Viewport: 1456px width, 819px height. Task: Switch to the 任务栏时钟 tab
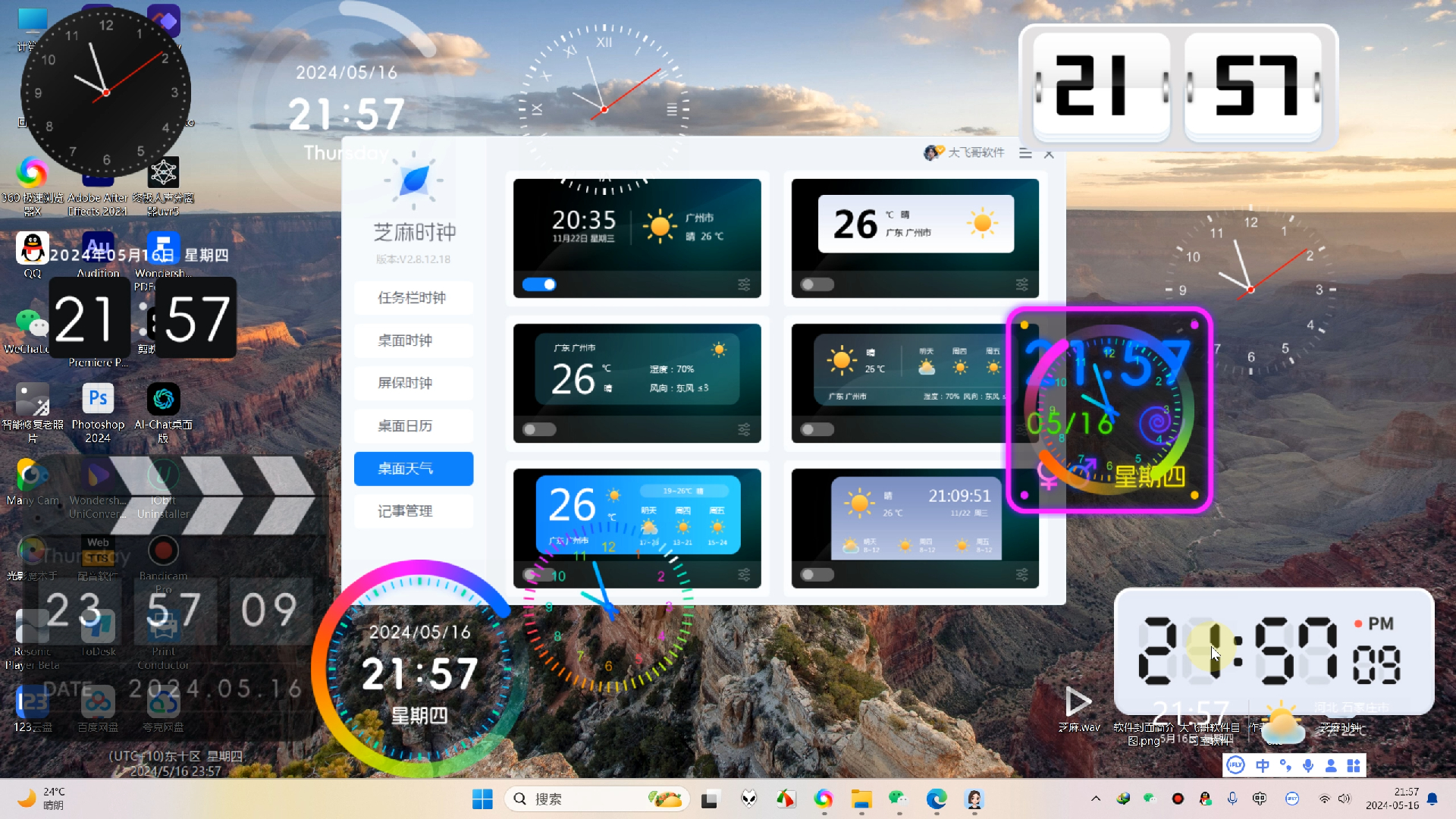click(413, 297)
